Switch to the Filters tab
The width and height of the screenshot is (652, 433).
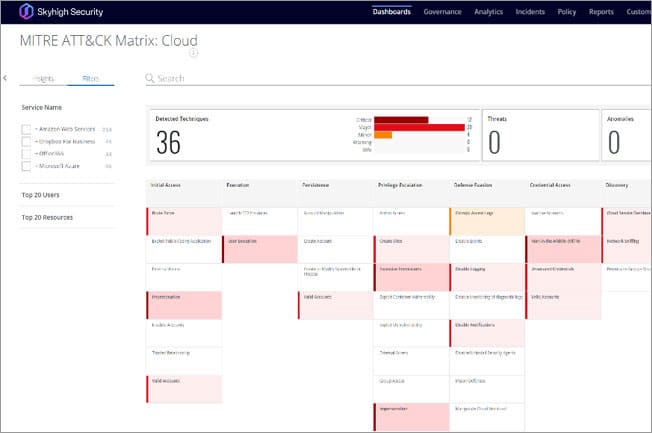90,78
